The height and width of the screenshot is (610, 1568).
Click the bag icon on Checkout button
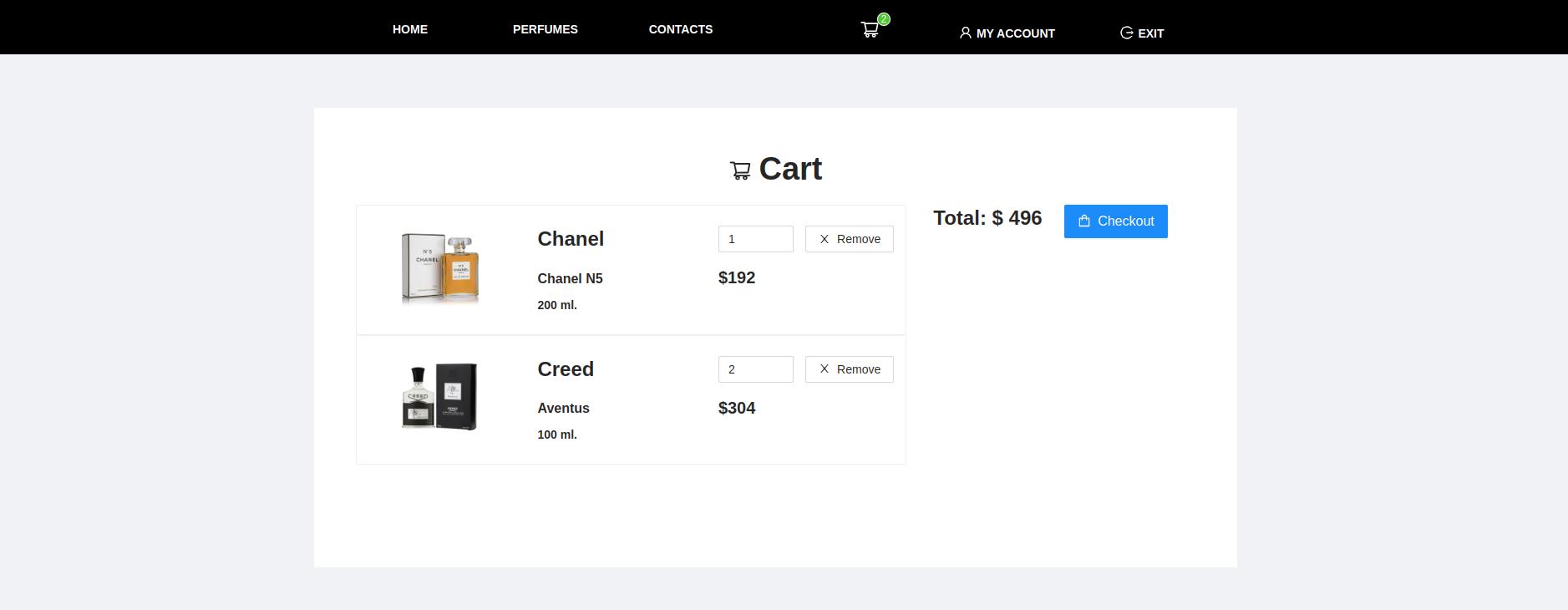tap(1084, 221)
